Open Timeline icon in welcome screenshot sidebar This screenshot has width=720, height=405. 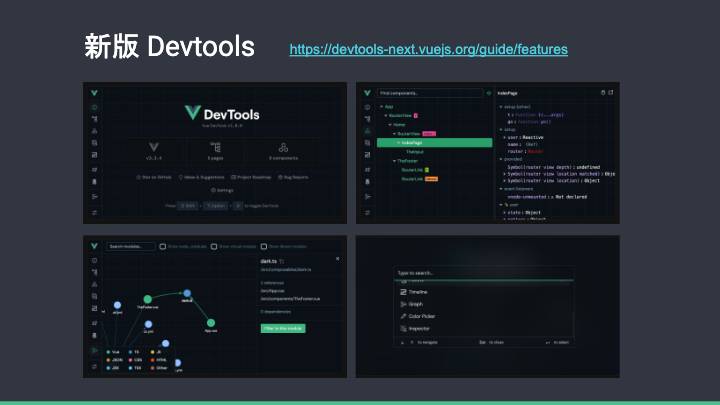click(94, 155)
